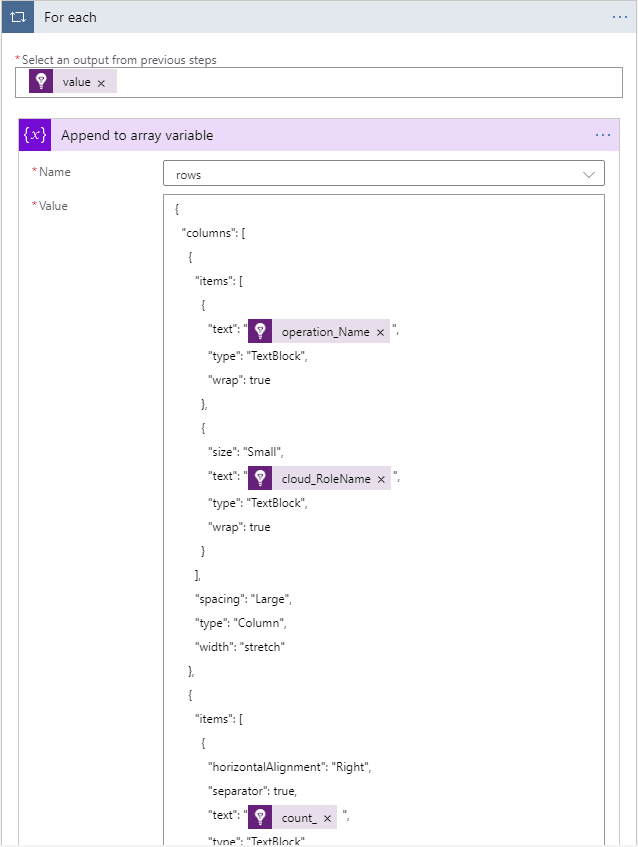
Task: Click the "spacing": "Large" line in Value
Action: point(243,599)
